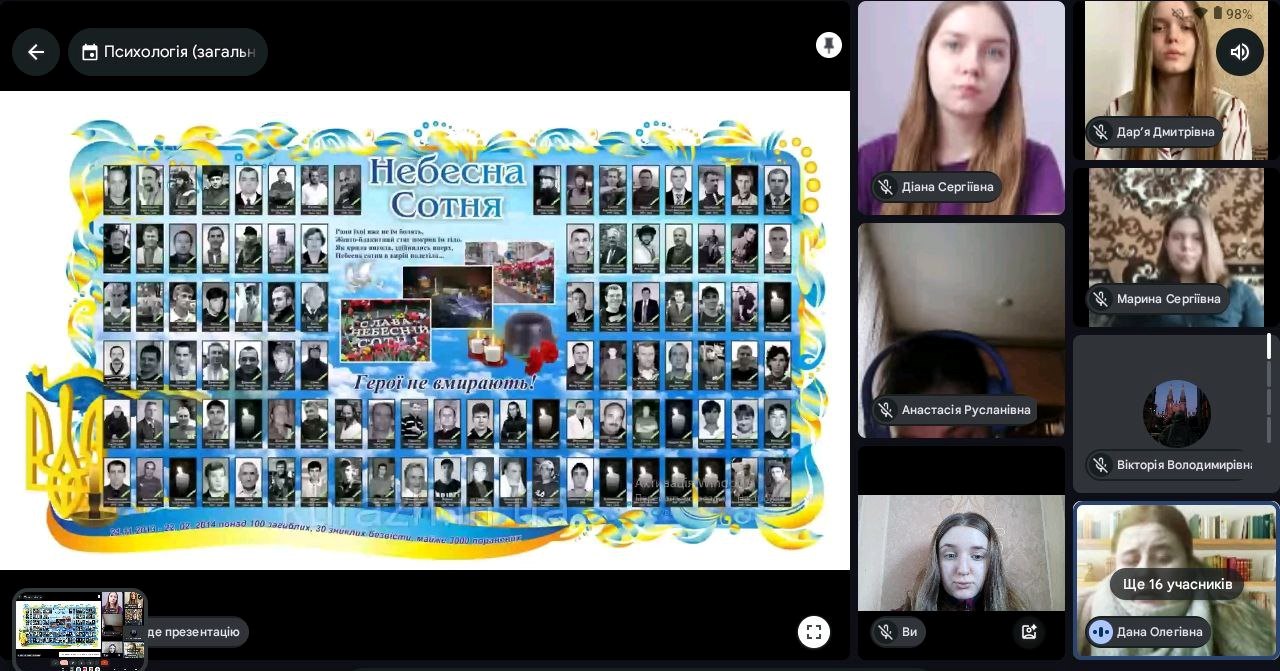Tap the "Небесна Сотня" slide title
Viewport: 1280px width, 671px height.
click(x=447, y=187)
